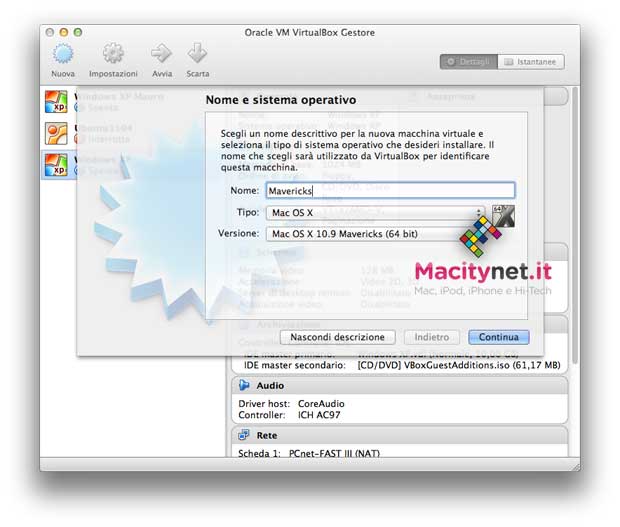Switch to Dettagli view
The width and height of the screenshot is (620, 527).
coord(469,62)
